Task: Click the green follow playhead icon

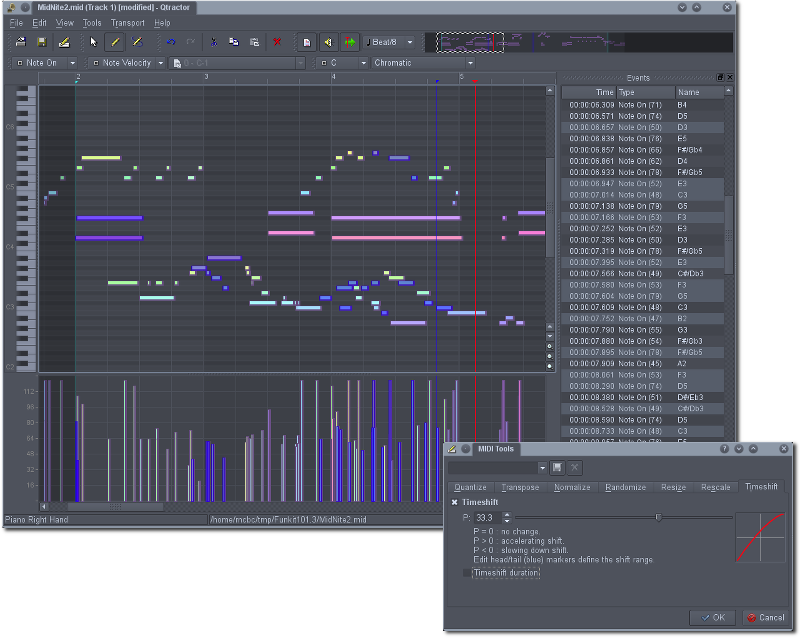Action: coord(349,42)
